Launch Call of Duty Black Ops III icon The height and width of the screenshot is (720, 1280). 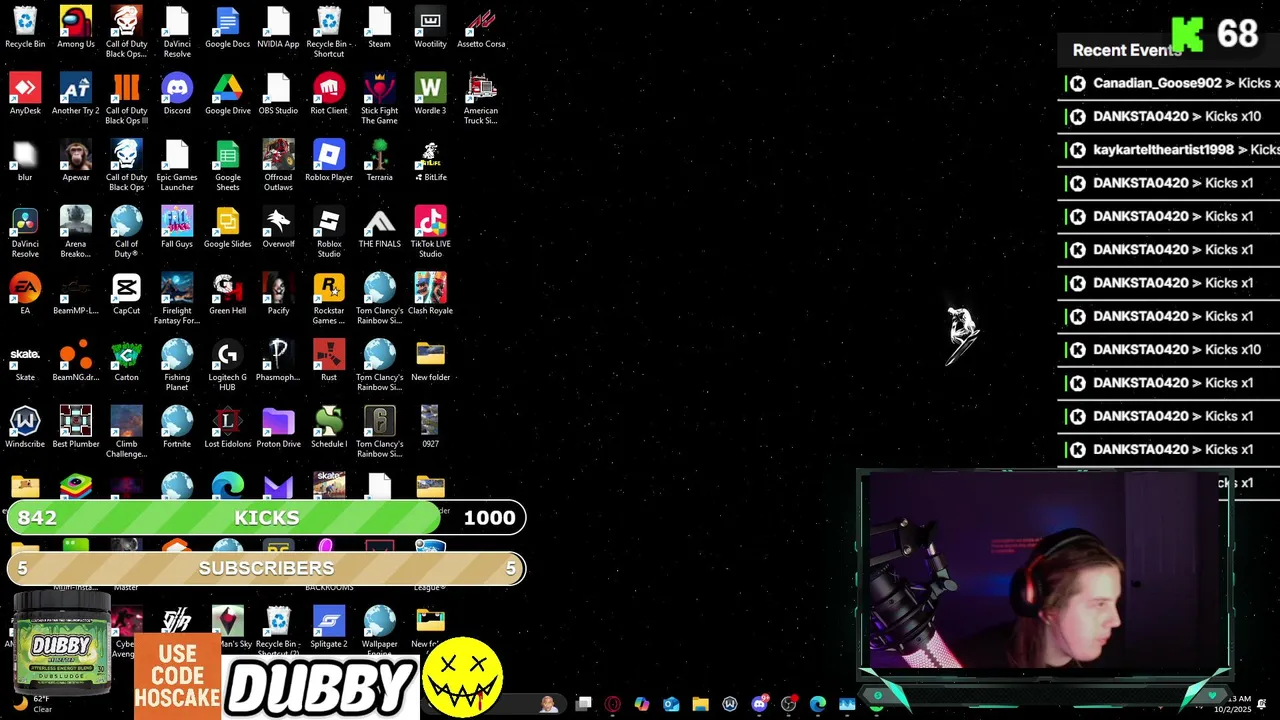[x=126, y=98]
